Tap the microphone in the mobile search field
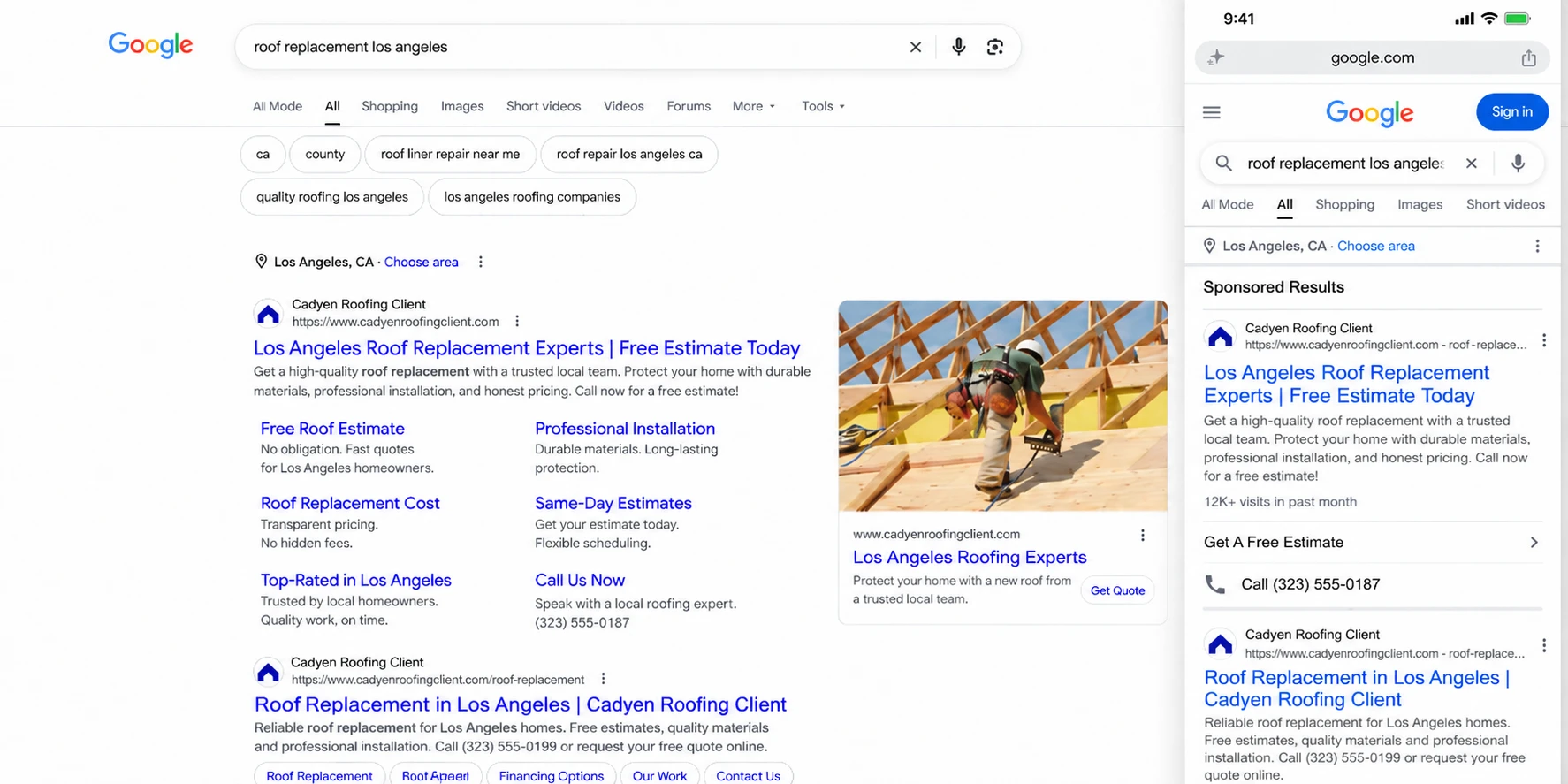Image resolution: width=1568 pixels, height=784 pixels. [1519, 163]
